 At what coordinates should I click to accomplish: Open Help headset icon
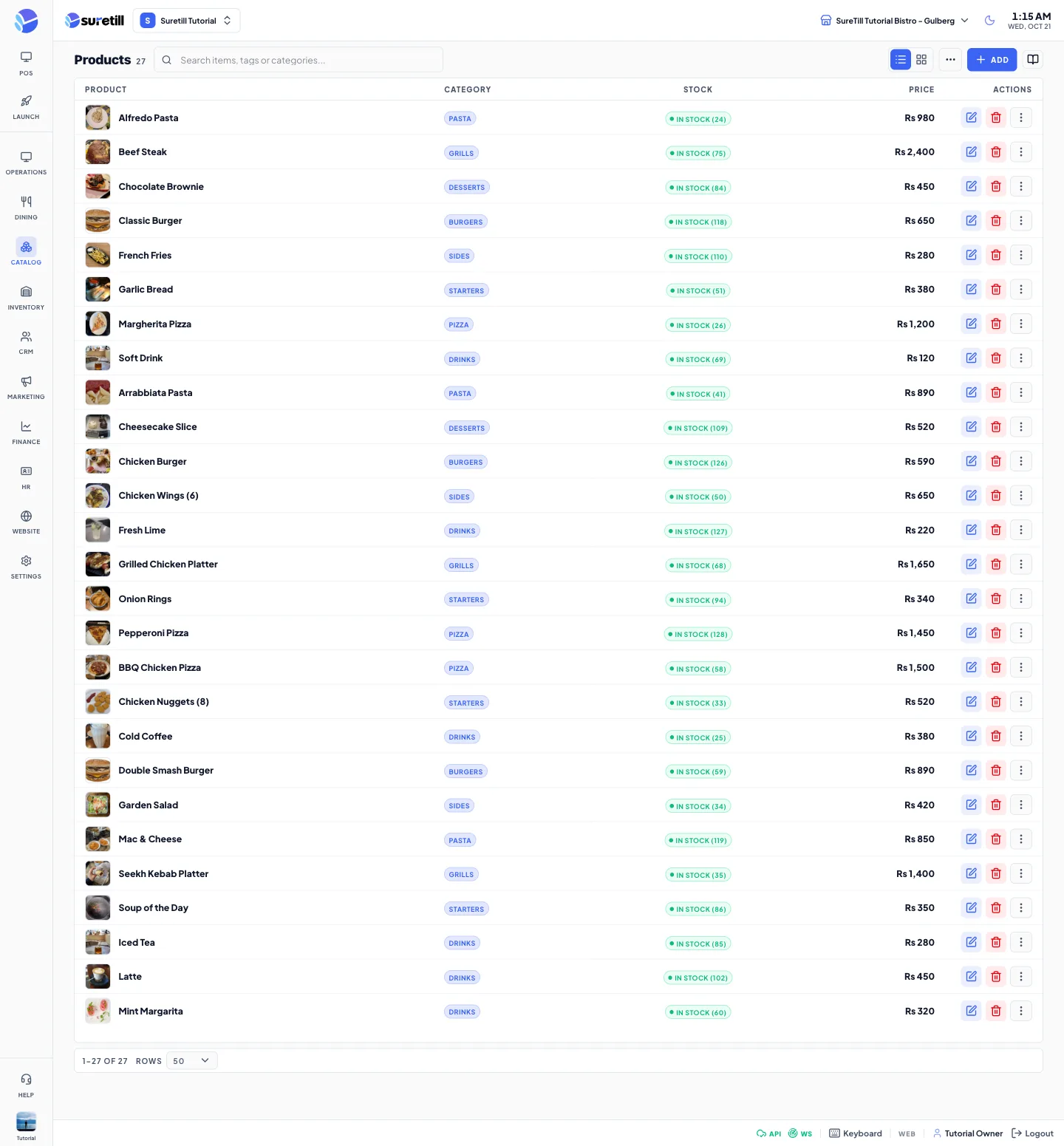click(26, 1085)
